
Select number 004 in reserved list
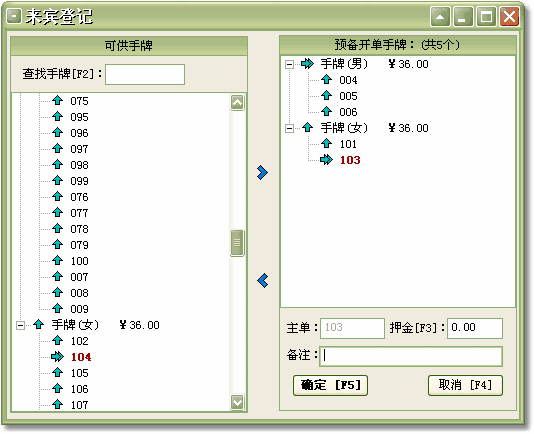coord(348,80)
